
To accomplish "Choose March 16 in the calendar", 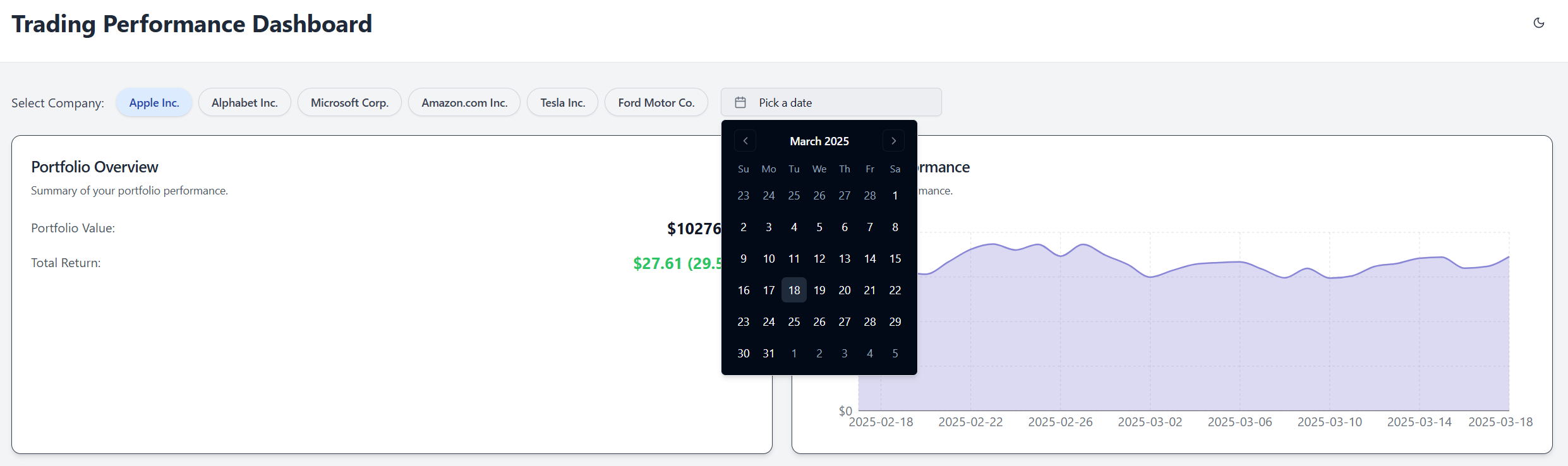I will tap(744, 290).
